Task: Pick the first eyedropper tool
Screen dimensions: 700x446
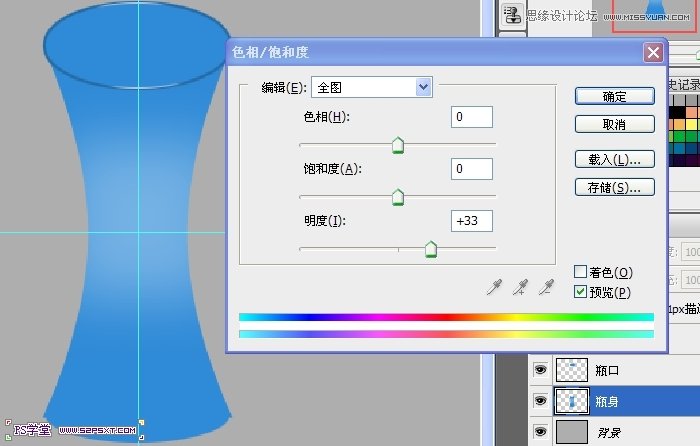Action: coord(494,287)
